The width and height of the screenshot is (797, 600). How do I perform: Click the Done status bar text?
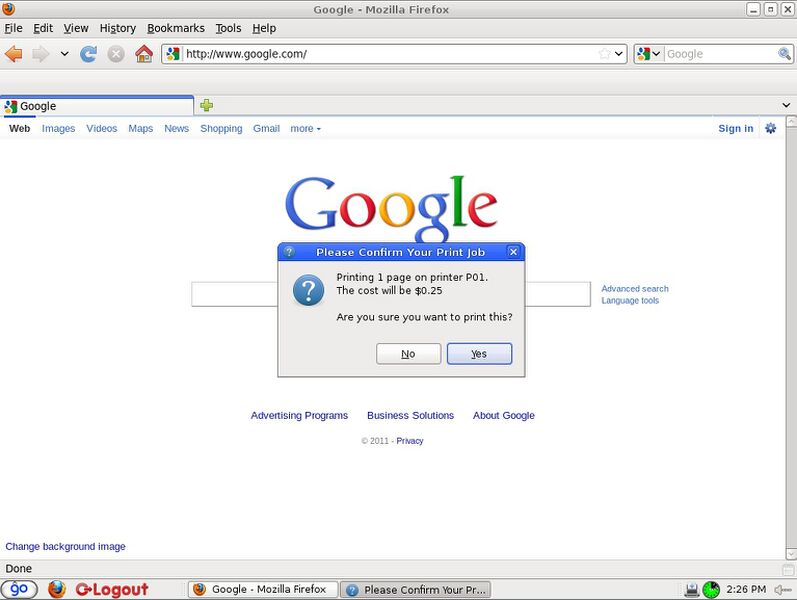coord(19,568)
